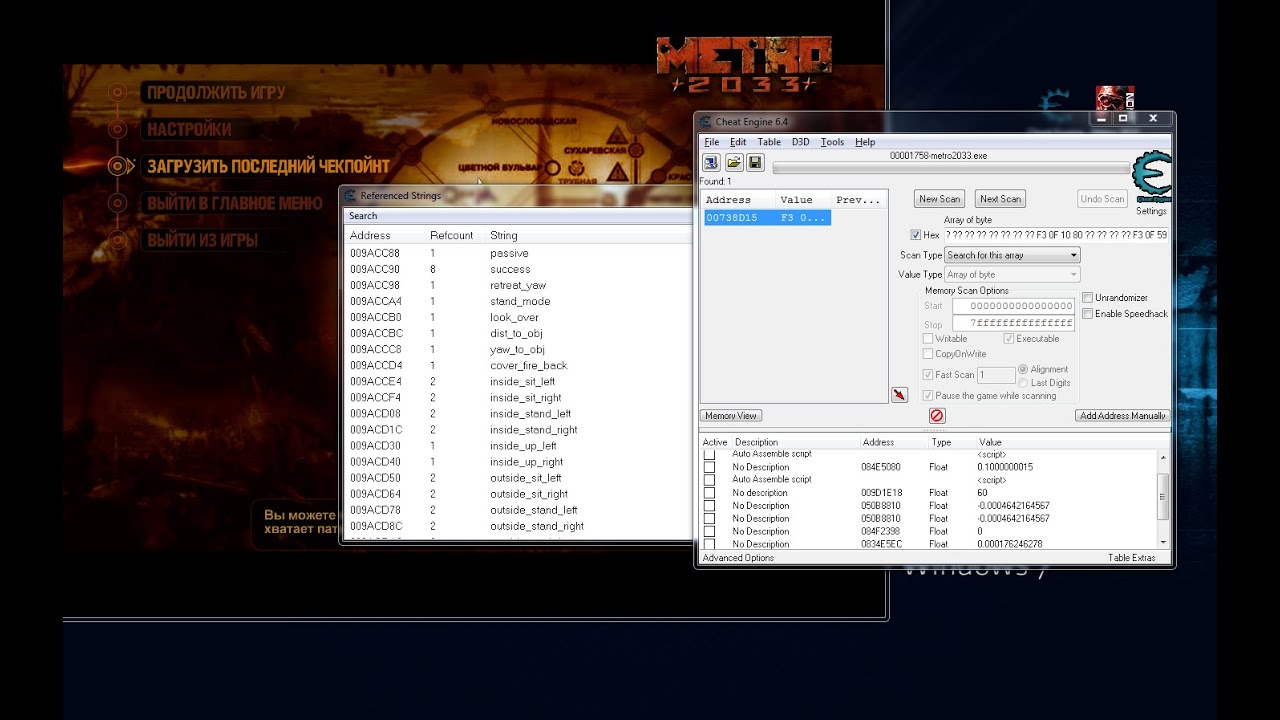Select the 'outside_stand_right' string row

pos(518,526)
